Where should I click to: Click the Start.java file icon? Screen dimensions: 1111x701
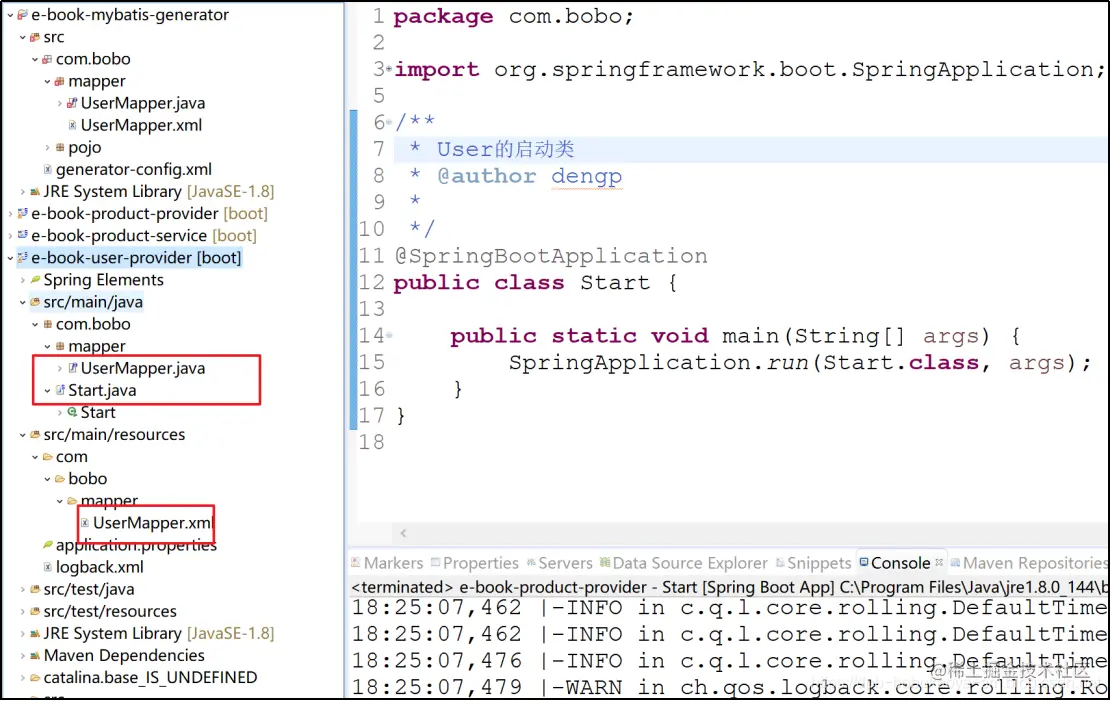click(x=60, y=390)
